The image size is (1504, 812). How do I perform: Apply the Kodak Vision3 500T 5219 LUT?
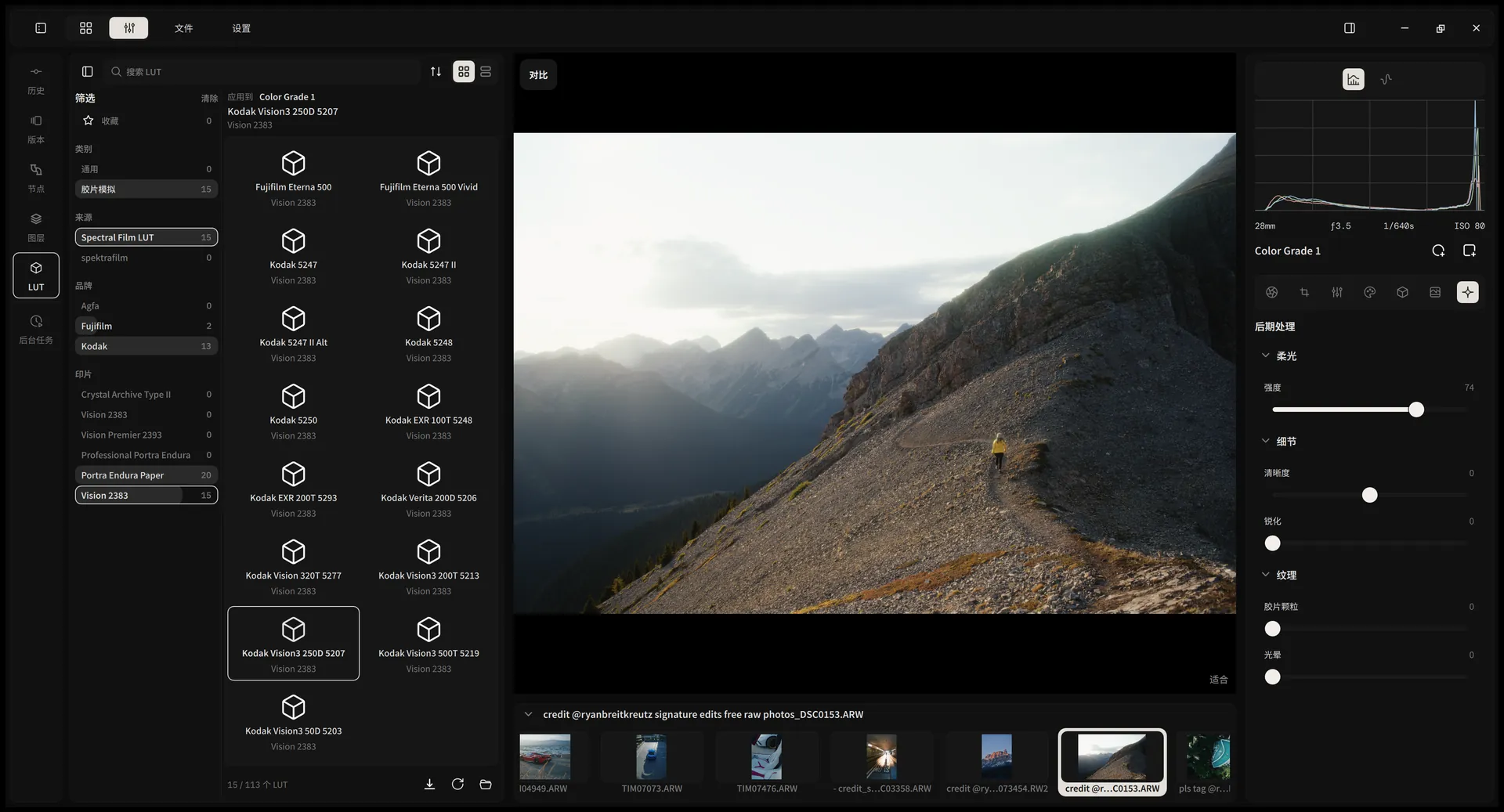(428, 644)
